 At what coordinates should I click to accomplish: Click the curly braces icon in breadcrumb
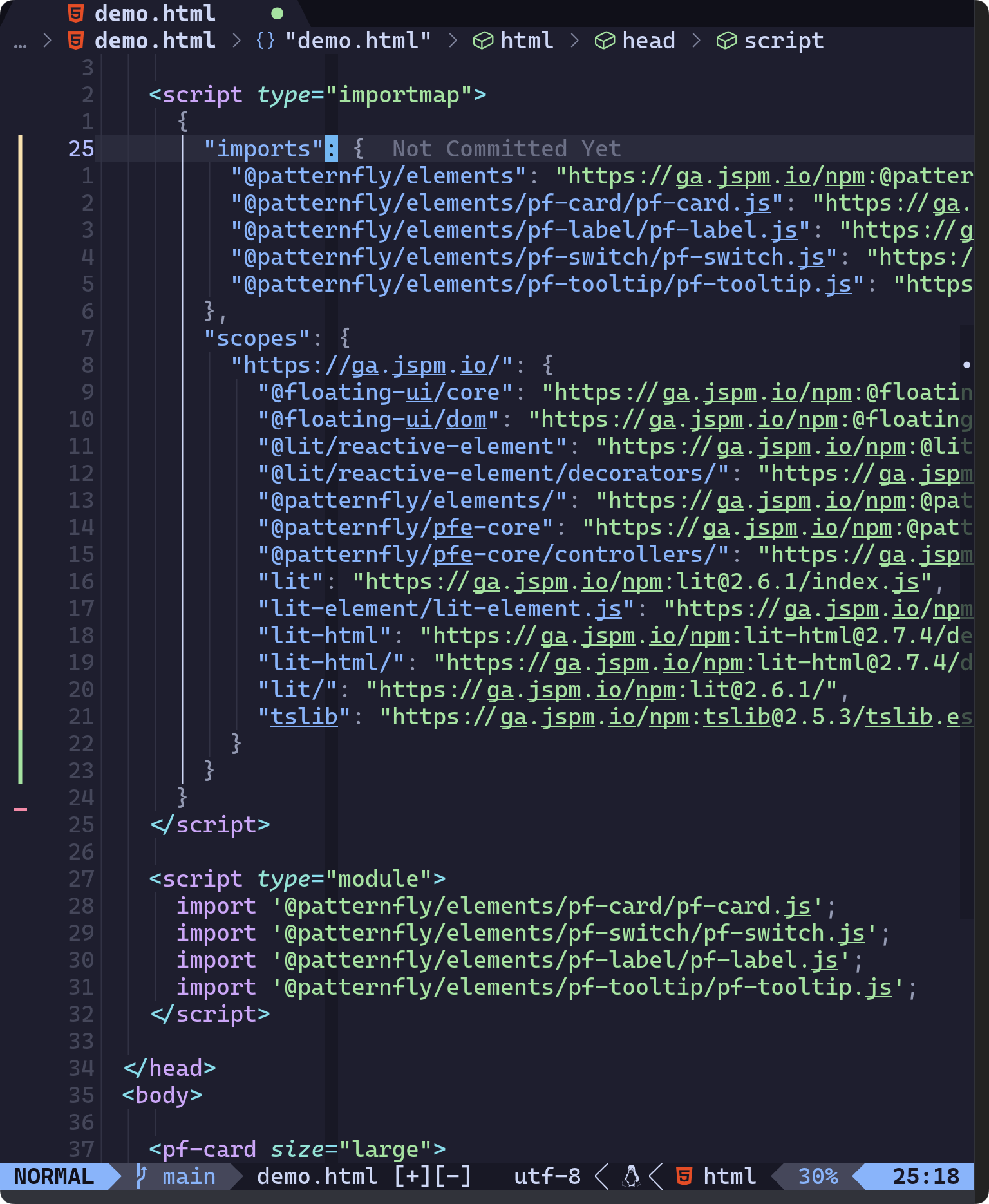pyautogui.click(x=265, y=41)
